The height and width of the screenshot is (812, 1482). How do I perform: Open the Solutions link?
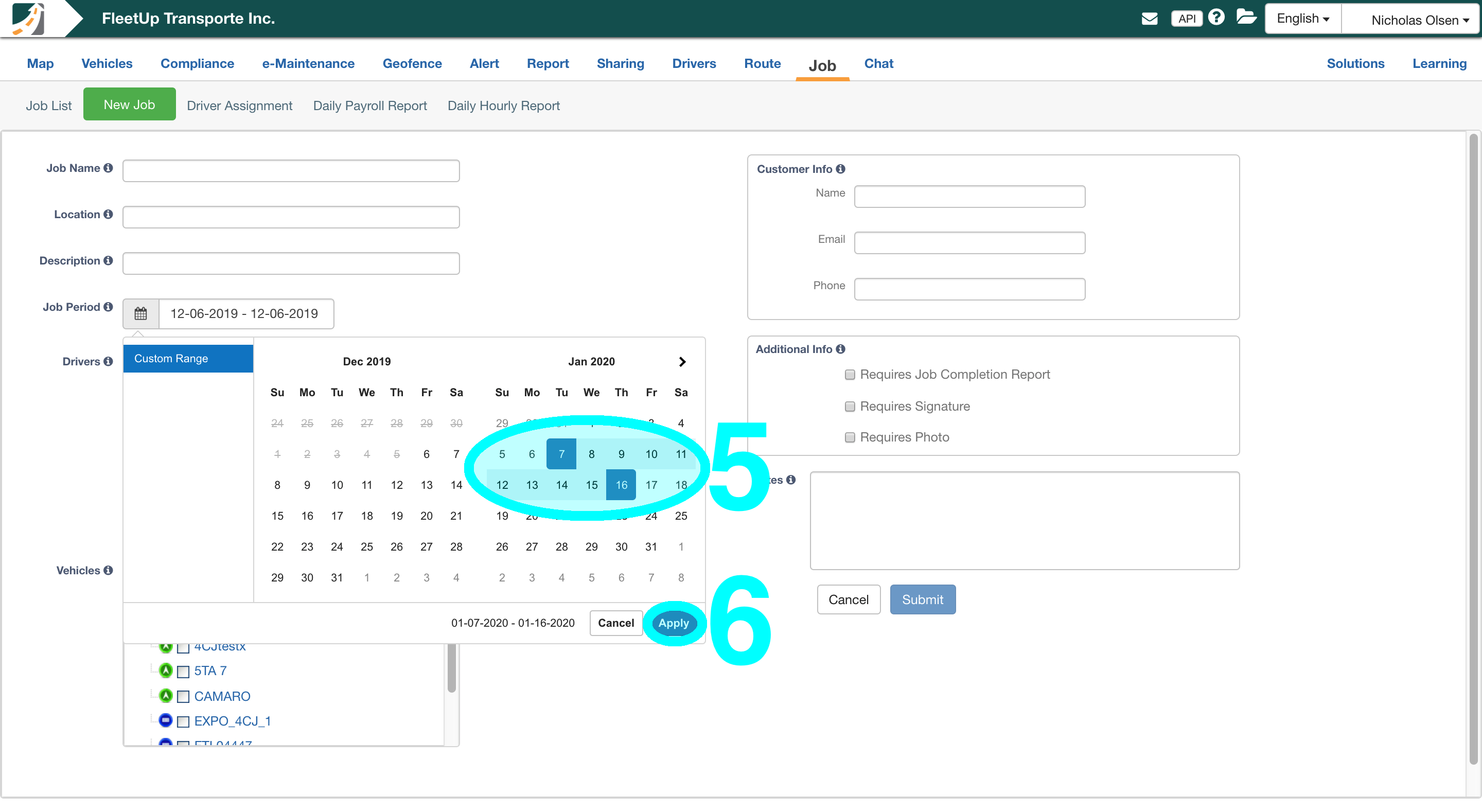tap(1355, 63)
